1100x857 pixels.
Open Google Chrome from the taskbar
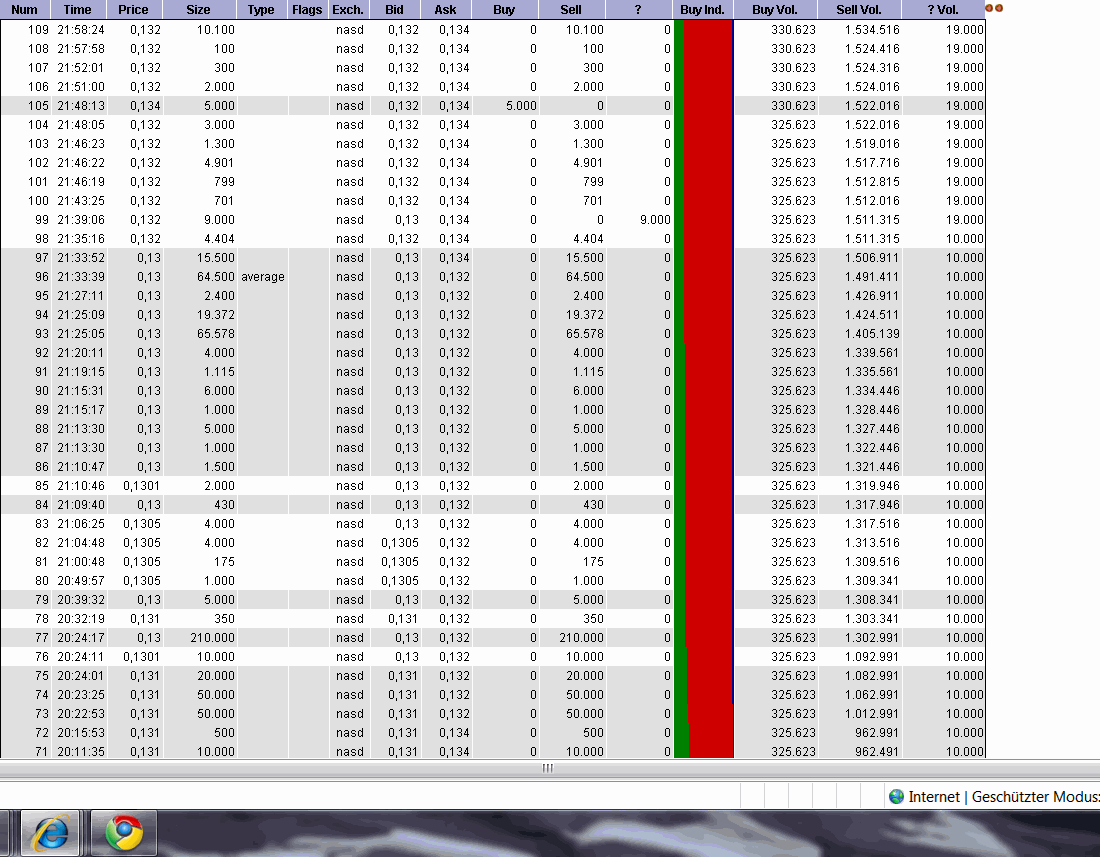tap(124, 833)
